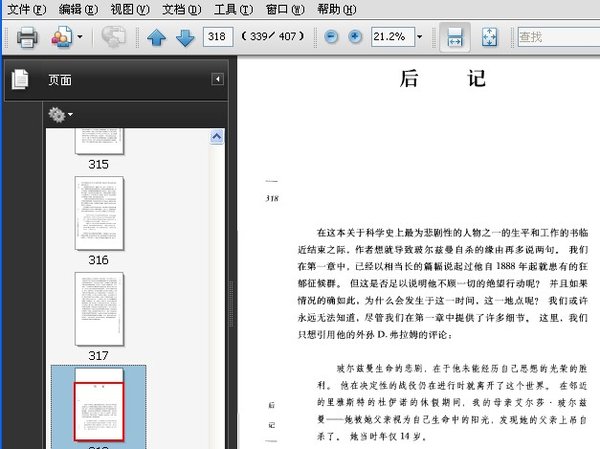Open the zoom percentage dropdown

point(419,38)
